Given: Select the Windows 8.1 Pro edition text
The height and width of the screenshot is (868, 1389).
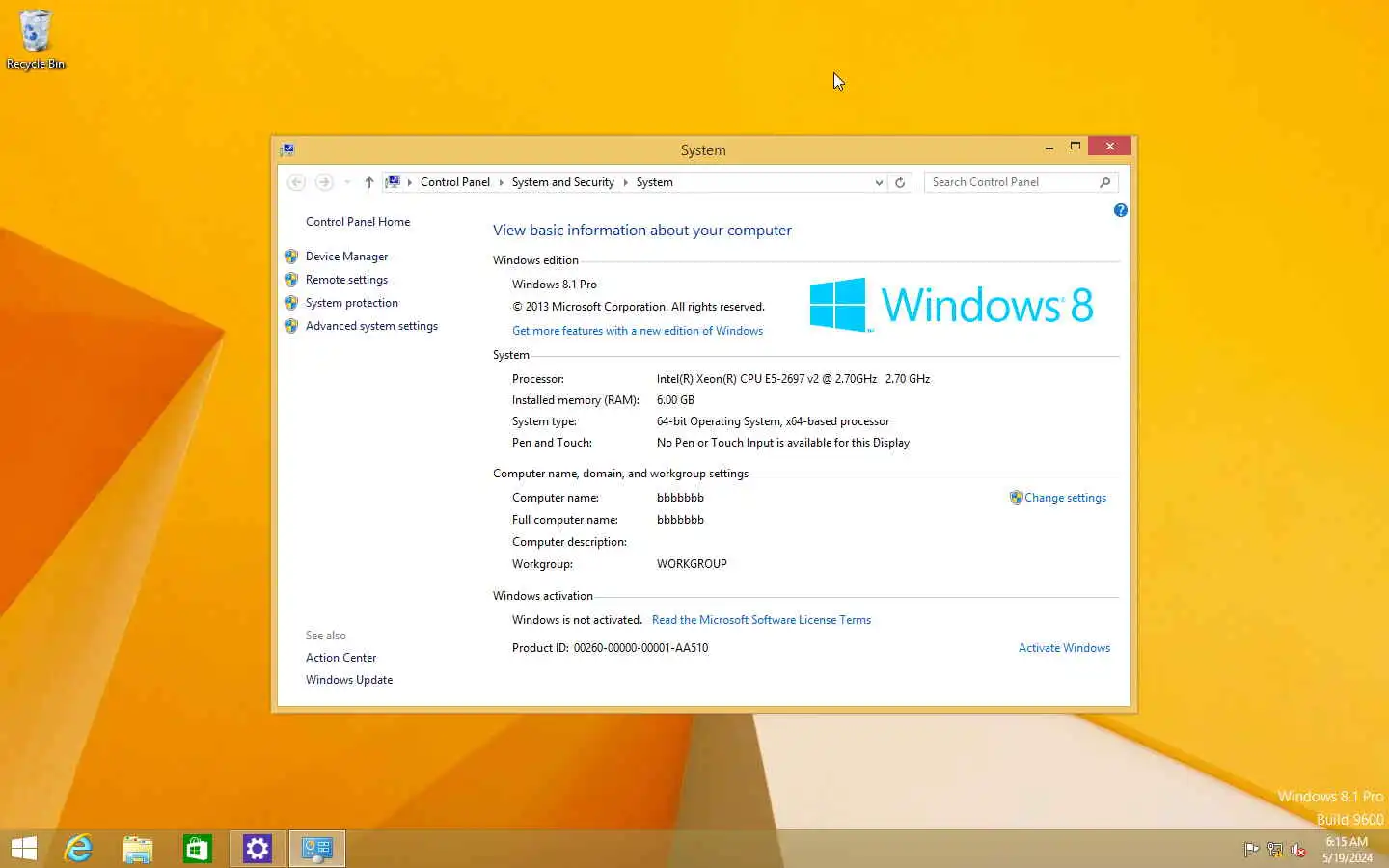Looking at the screenshot, I should [x=555, y=285].
